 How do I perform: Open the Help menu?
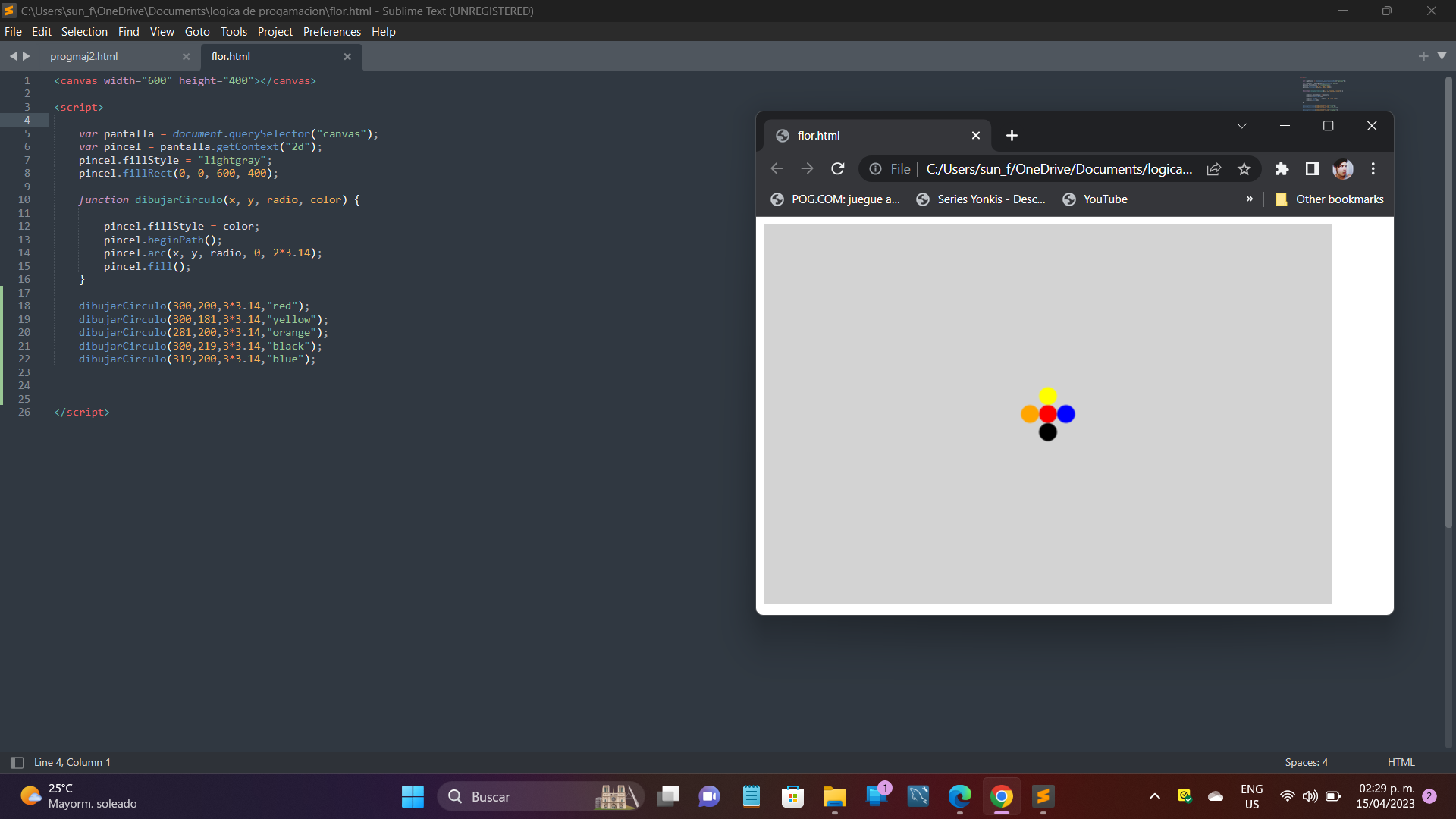[x=383, y=32]
